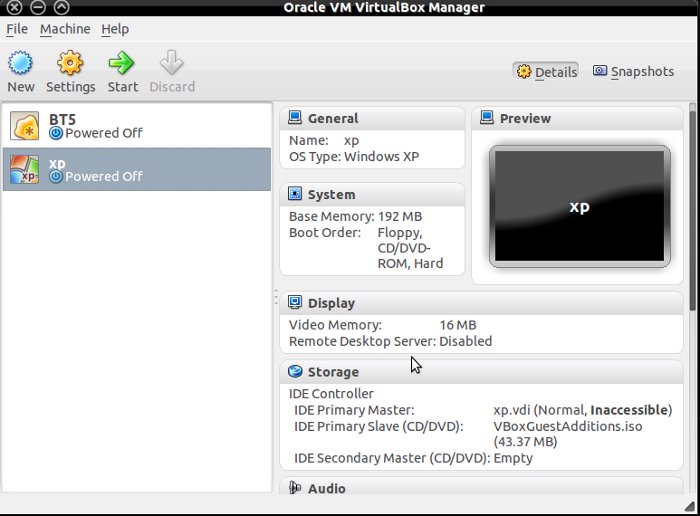Open the Display section header
The width and height of the screenshot is (700, 516).
tap(481, 303)
